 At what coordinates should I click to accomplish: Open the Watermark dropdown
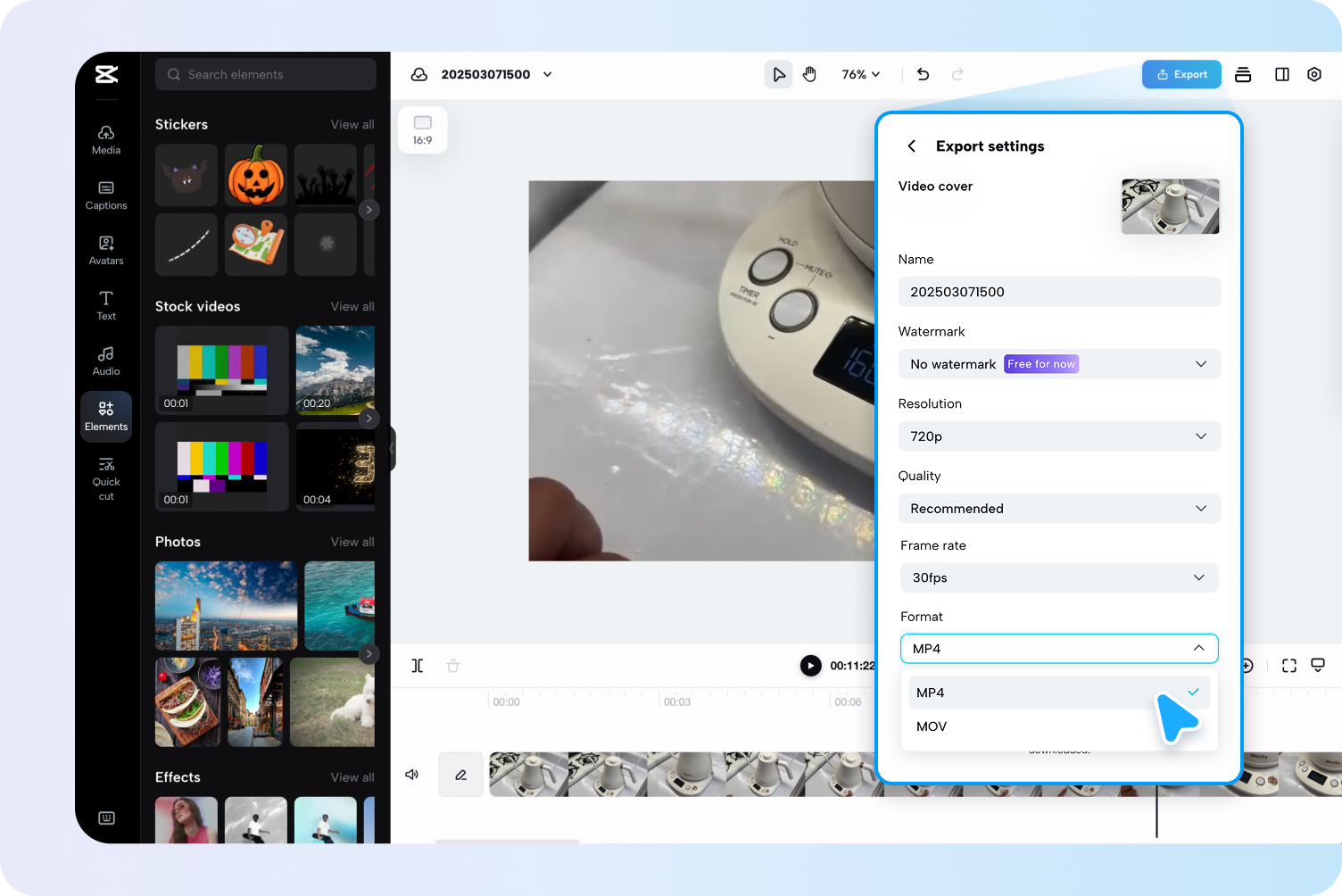click(x=1059, y=364)
